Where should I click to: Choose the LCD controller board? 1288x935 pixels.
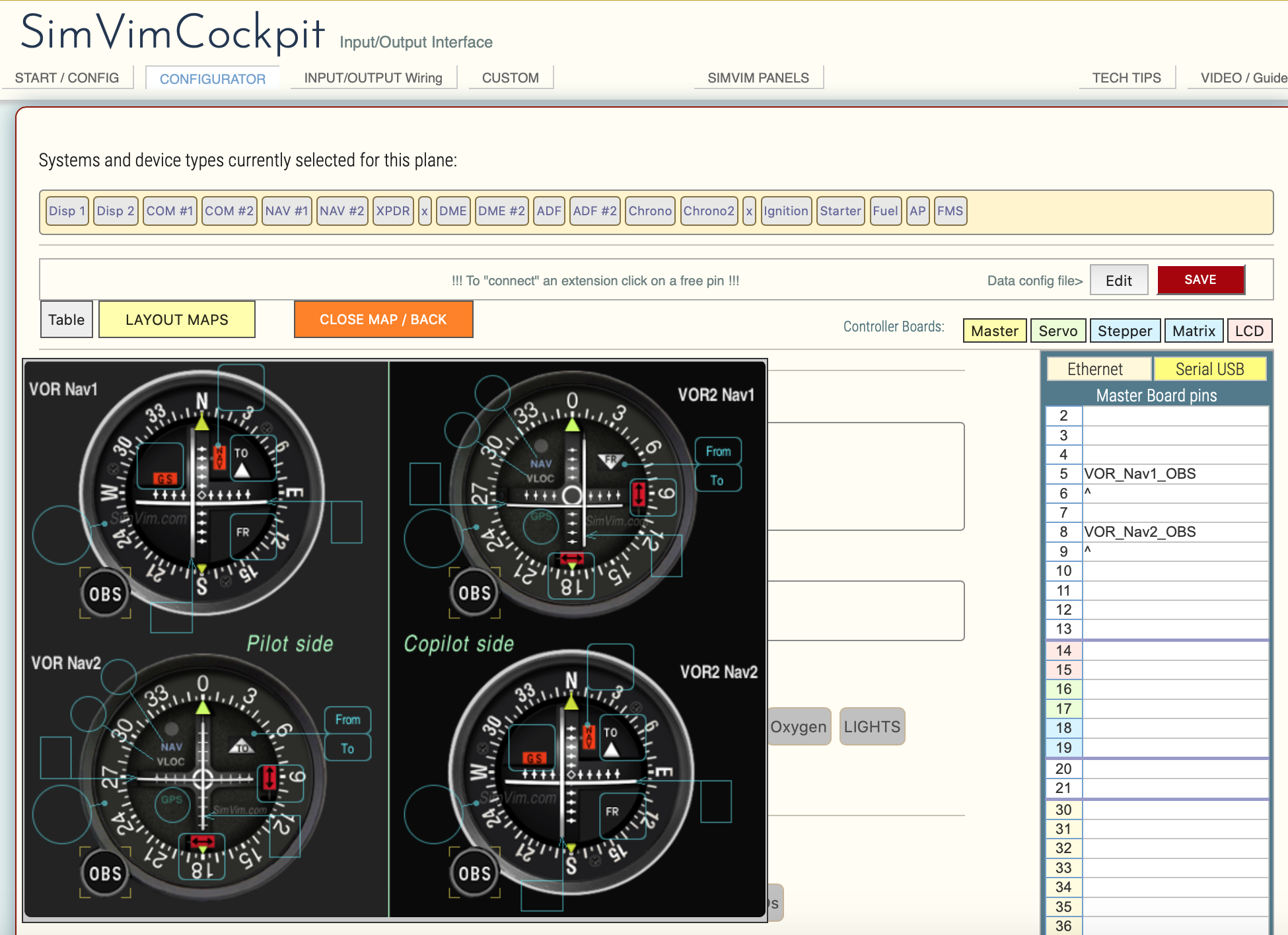coord(1250,331)
